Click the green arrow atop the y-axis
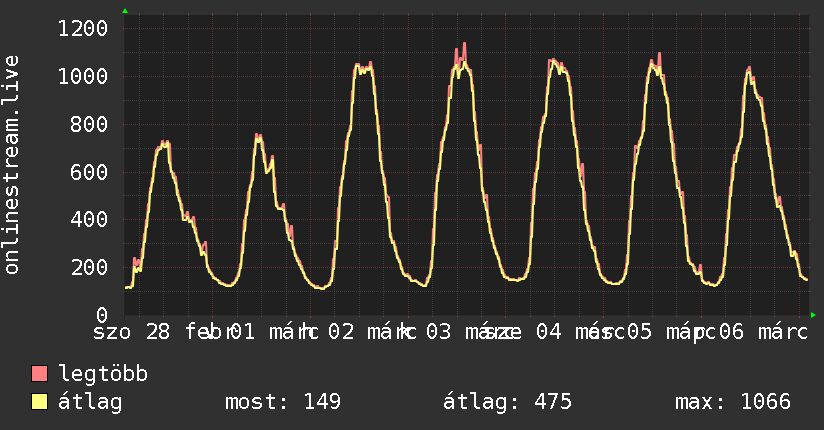The height and width of the screenshot is (430, 824). click(125, 11)
